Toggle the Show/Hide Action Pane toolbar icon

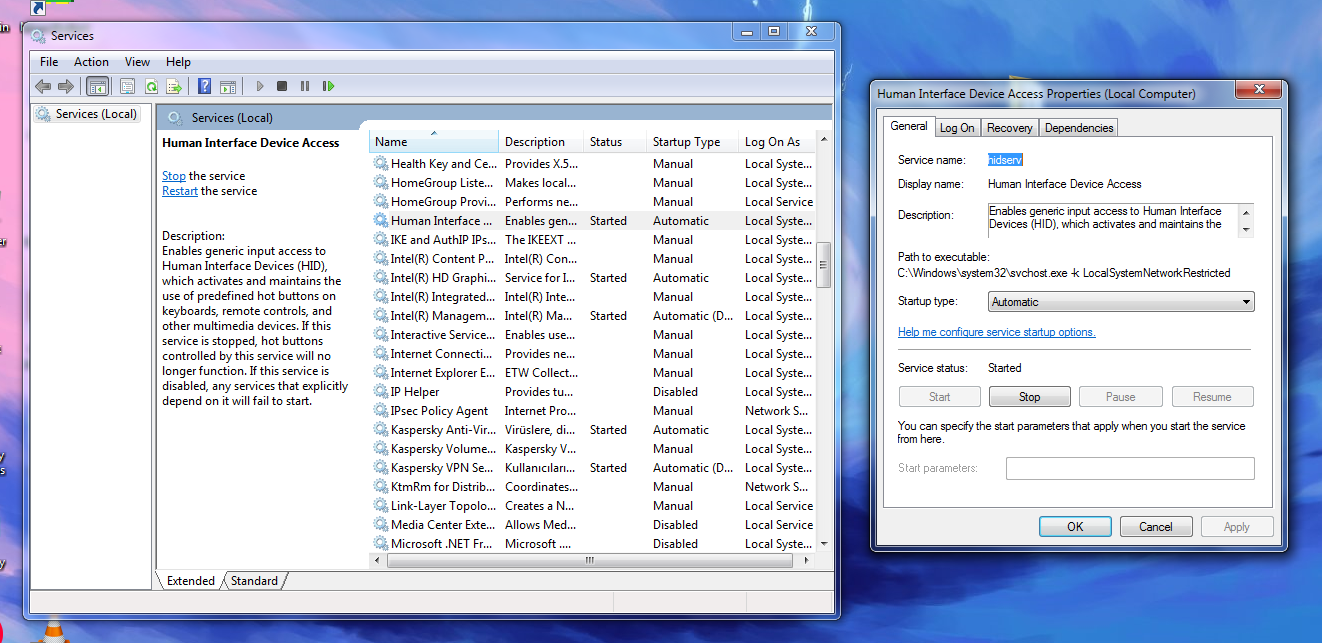pyautogui.click(x=228, y=87)
